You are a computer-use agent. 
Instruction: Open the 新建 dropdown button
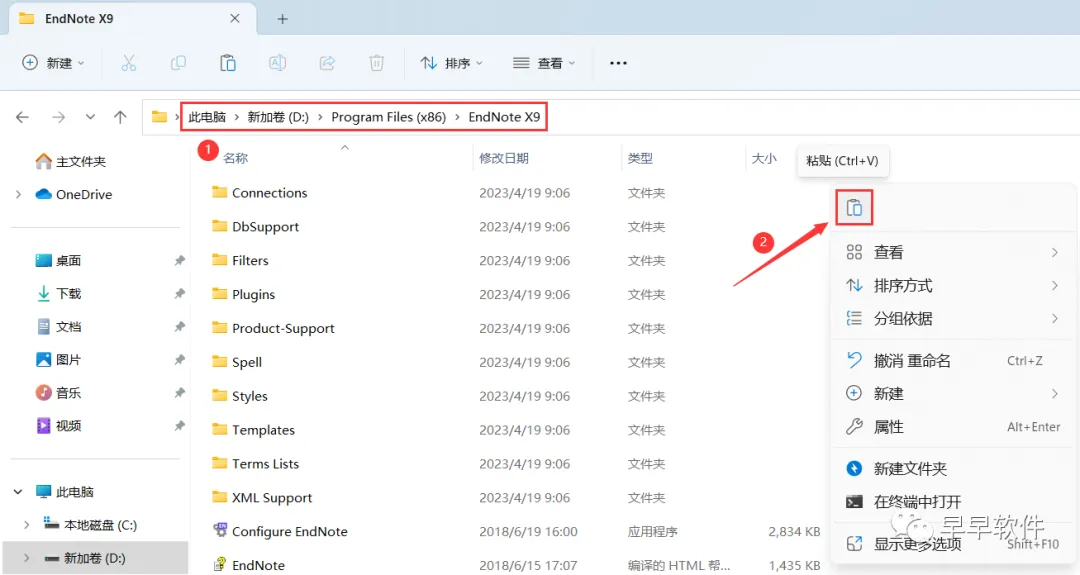54,63
